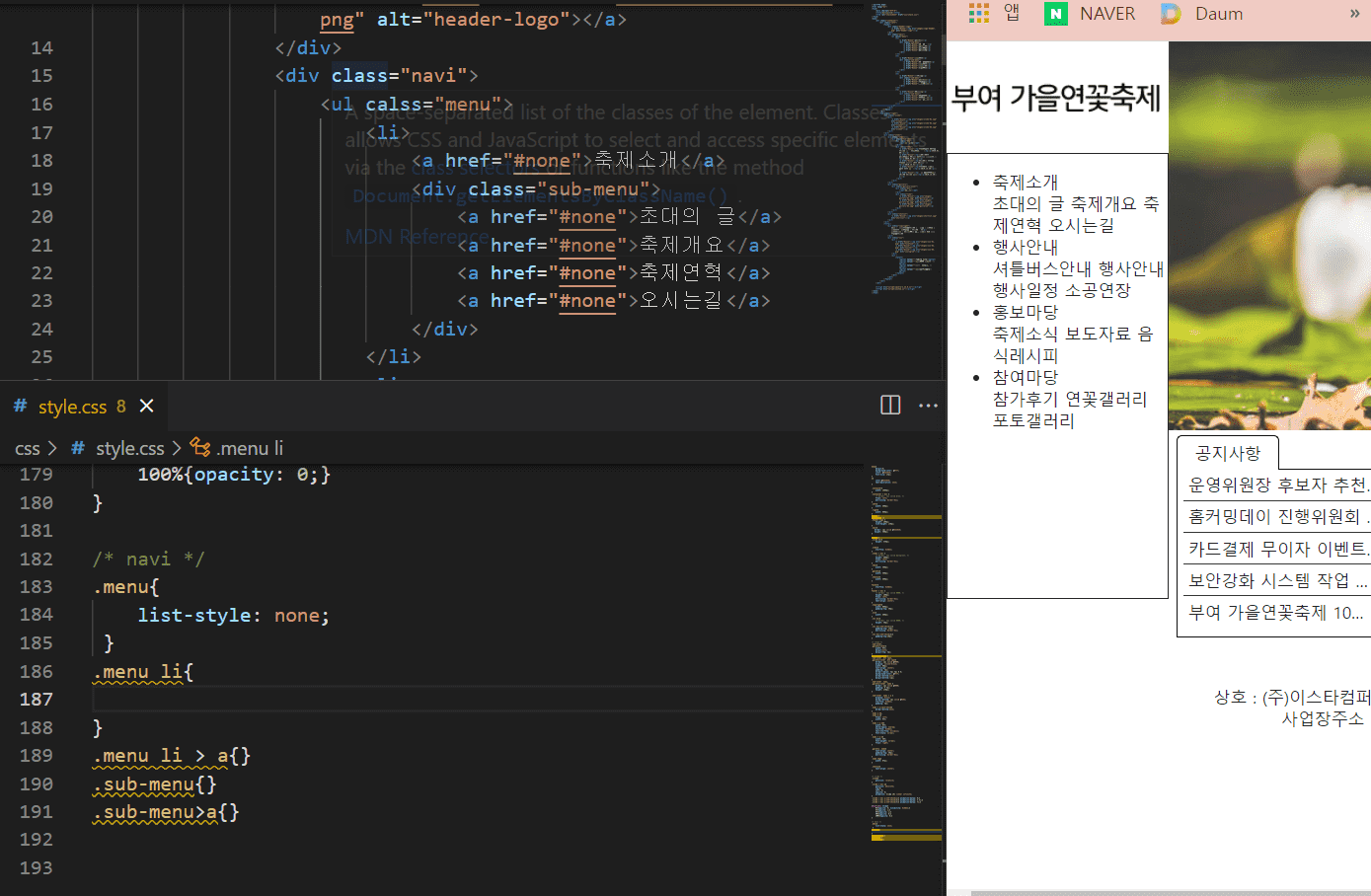
Task: Open the 소공연장 submenu link
Action: (1098, 291)
